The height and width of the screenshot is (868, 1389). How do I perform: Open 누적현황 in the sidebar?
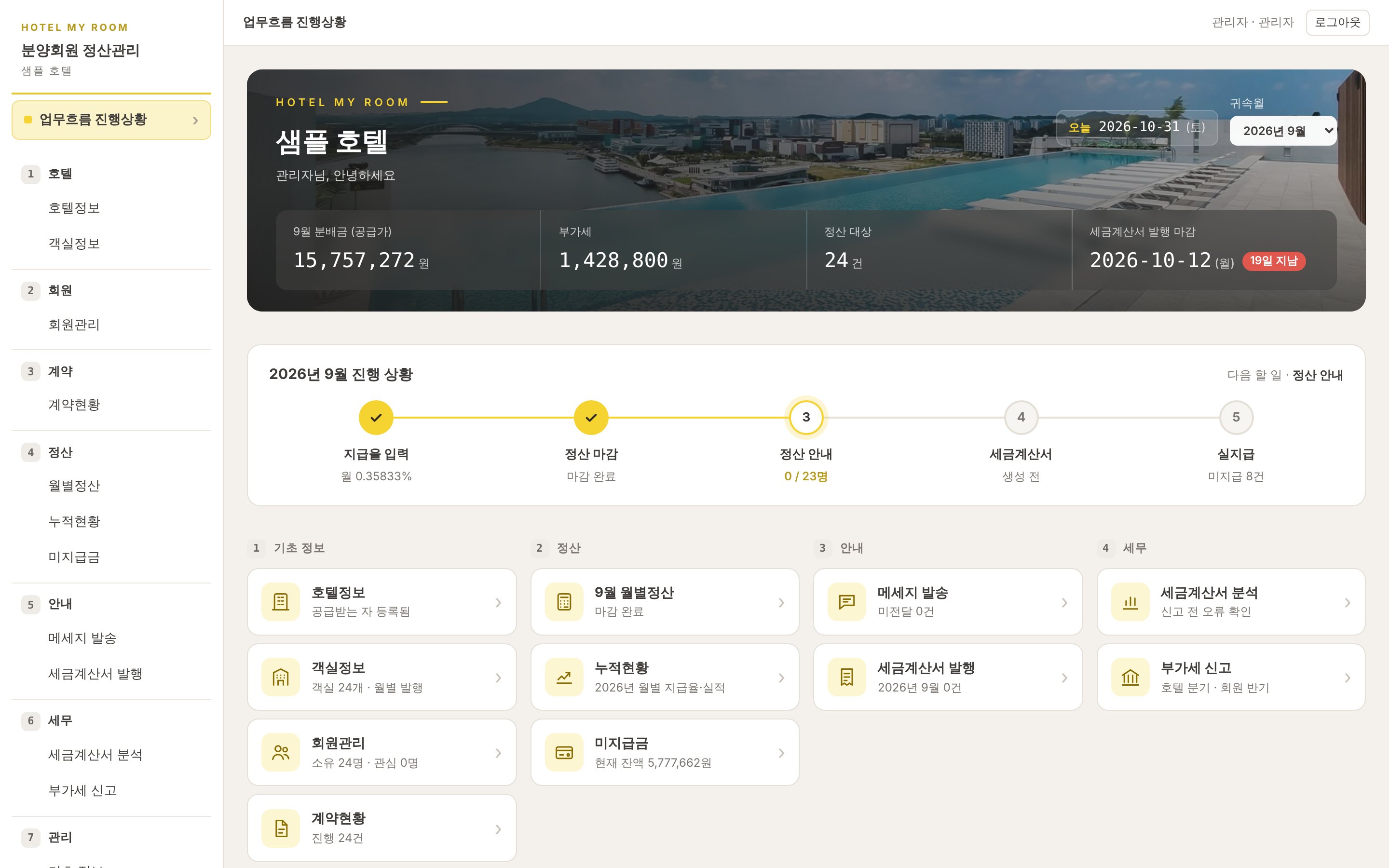click(x=74, y=521)
